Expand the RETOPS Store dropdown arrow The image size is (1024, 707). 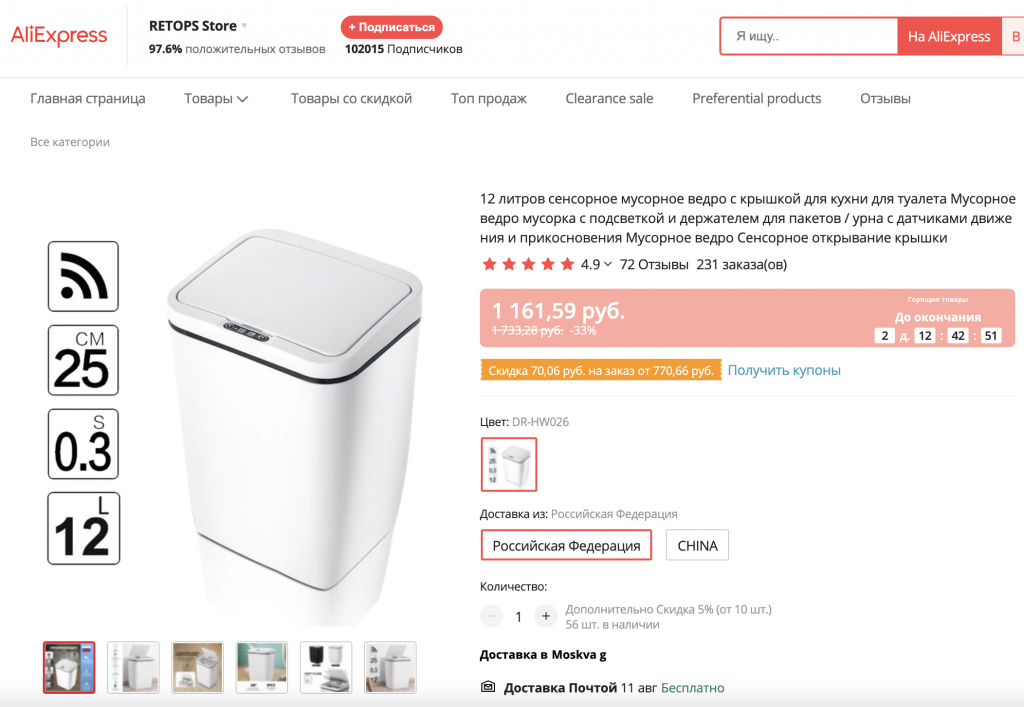[245, 25]
